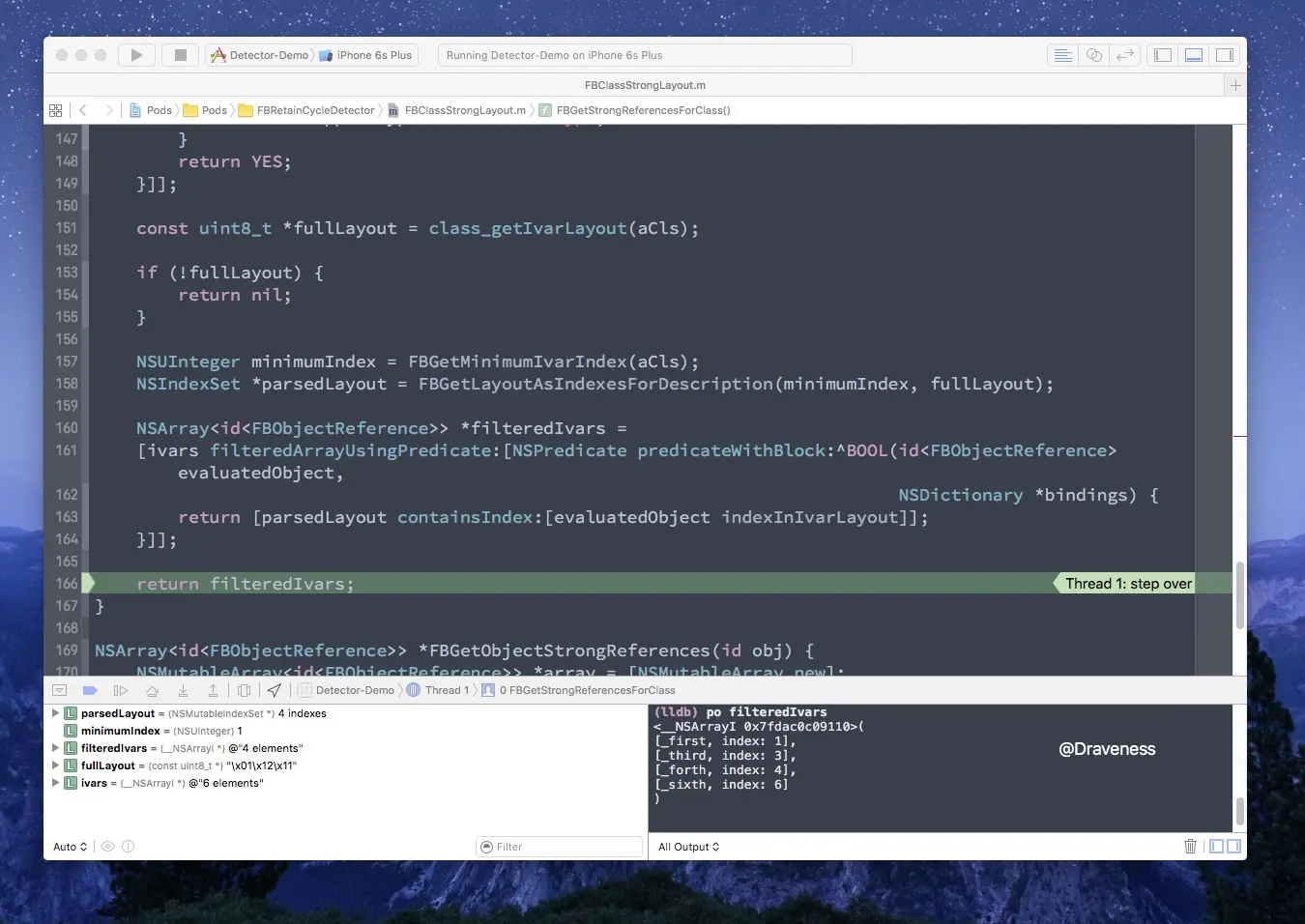Continue program execution in debug bar

point(121,690)
